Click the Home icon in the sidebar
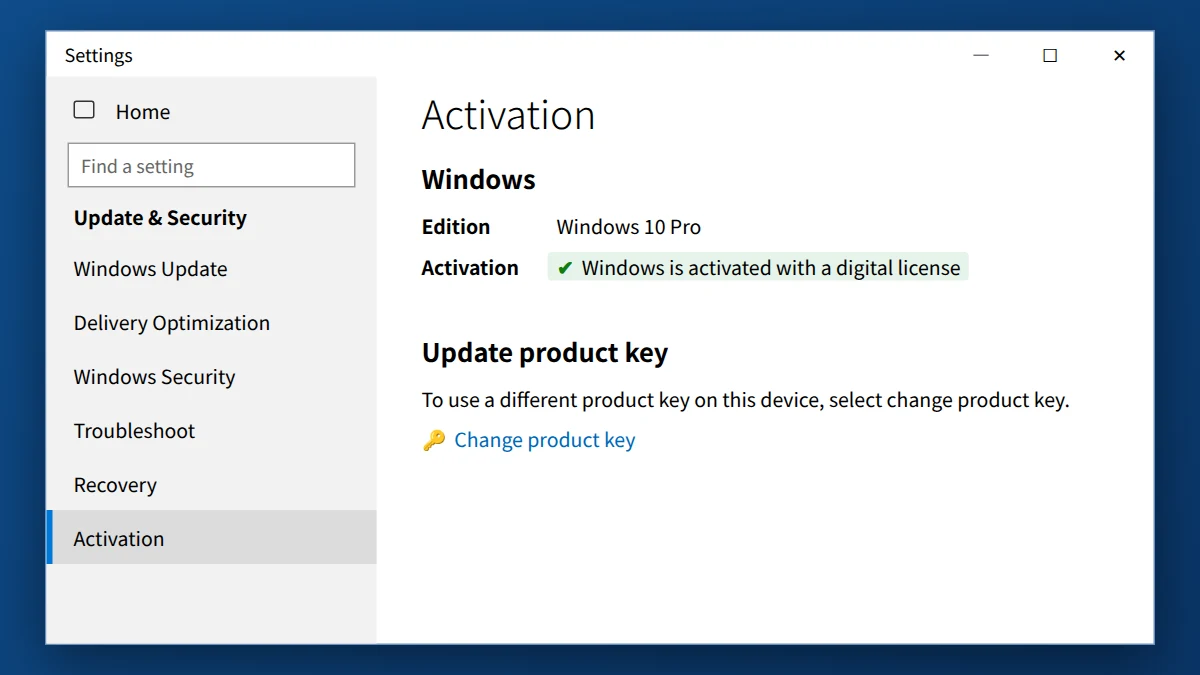 coord(84,111)
